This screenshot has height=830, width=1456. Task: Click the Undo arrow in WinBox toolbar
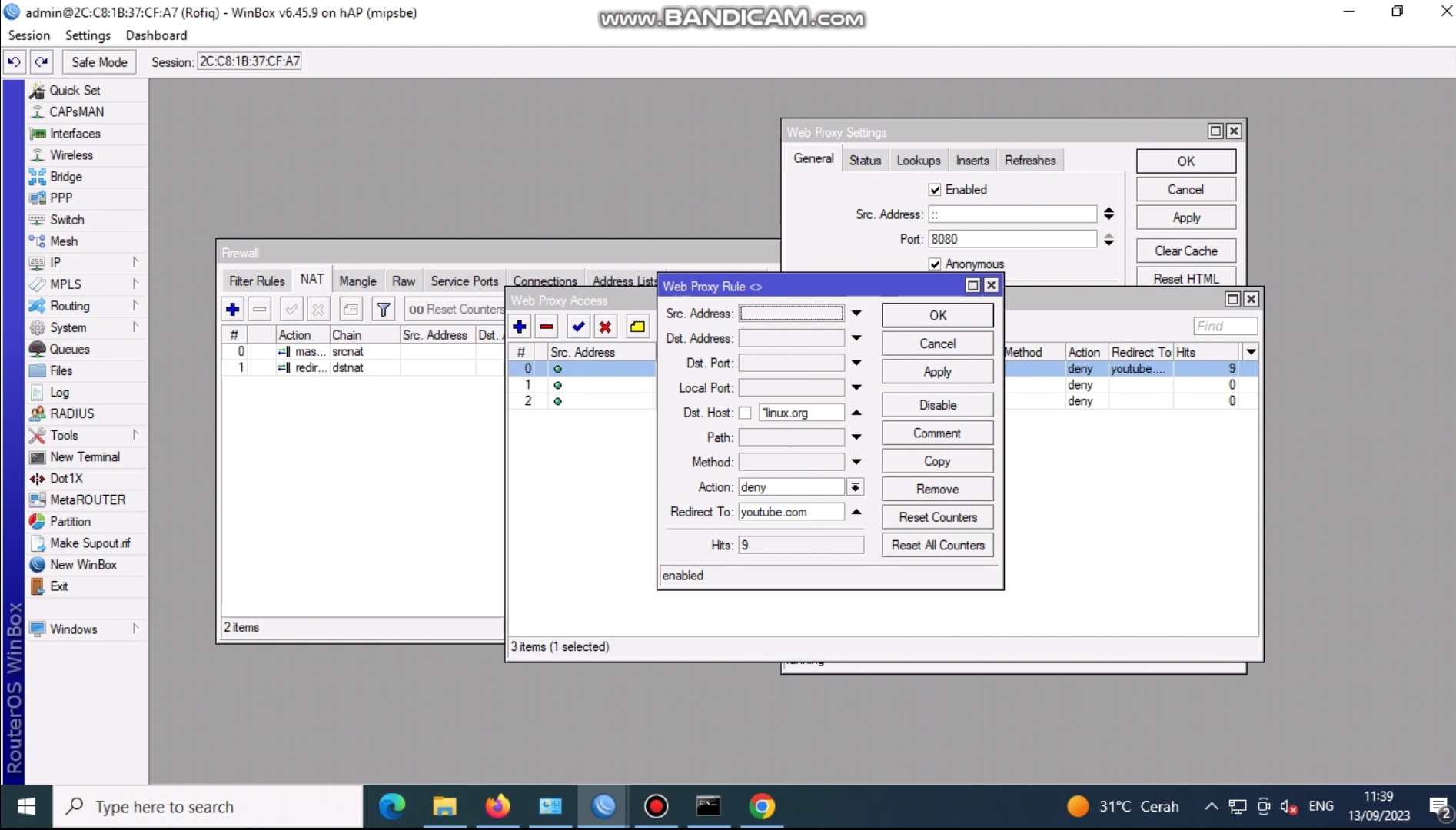14,61
